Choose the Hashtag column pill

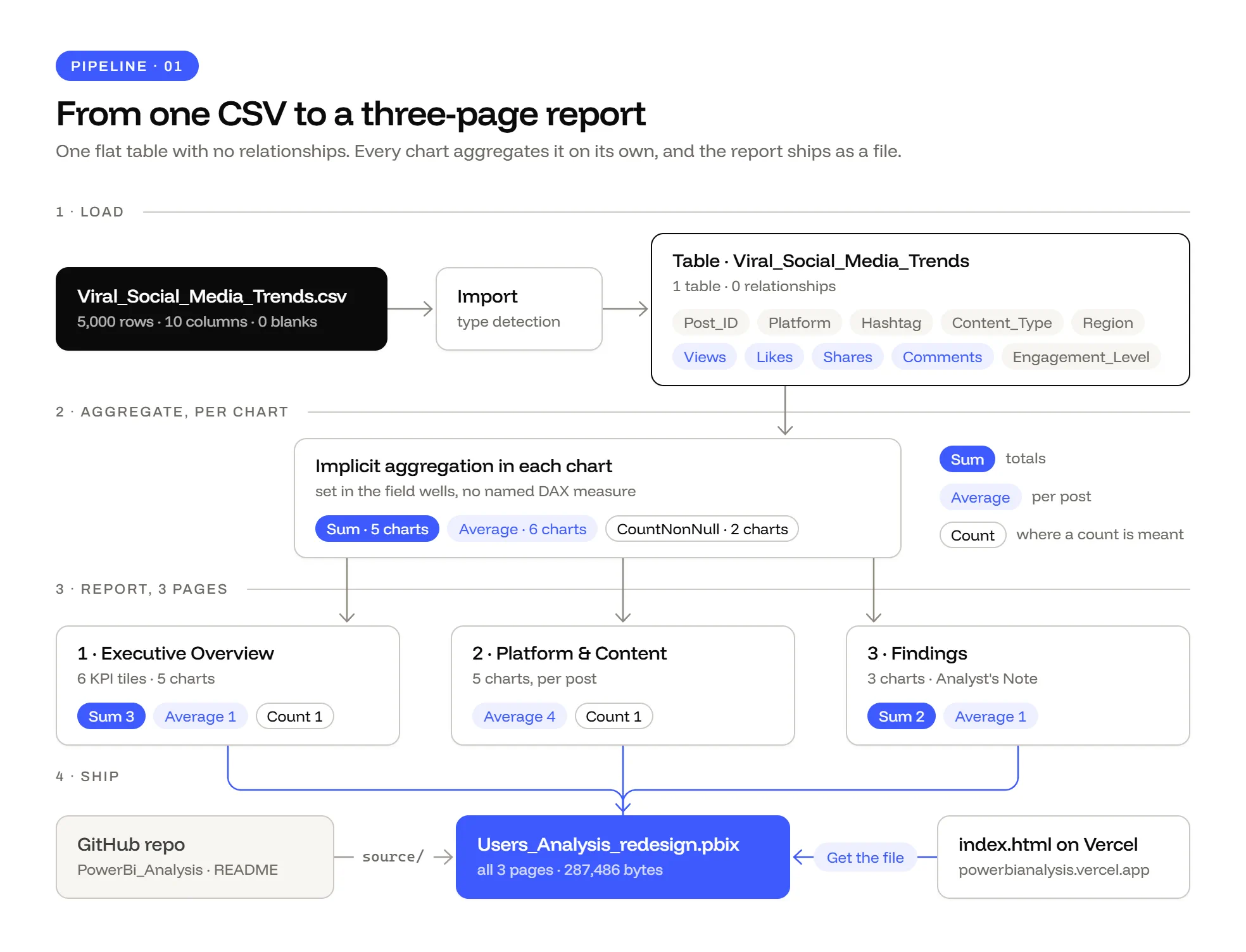pos(891,323)
